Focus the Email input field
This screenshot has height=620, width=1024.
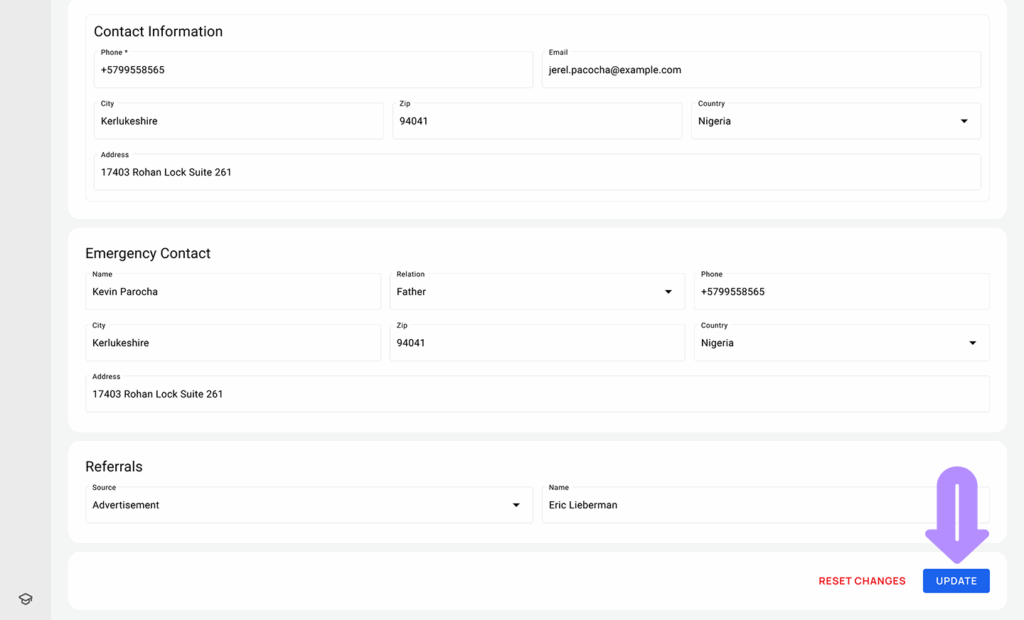760,70
